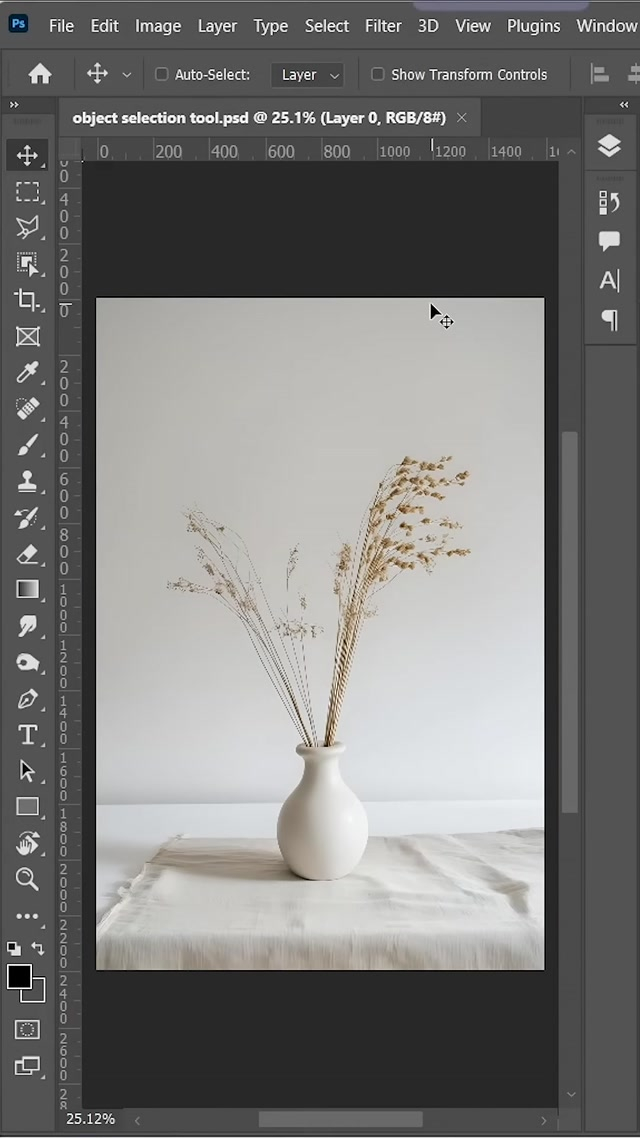
Task: Select the Brush tool
Action: [x=27, y=445]
